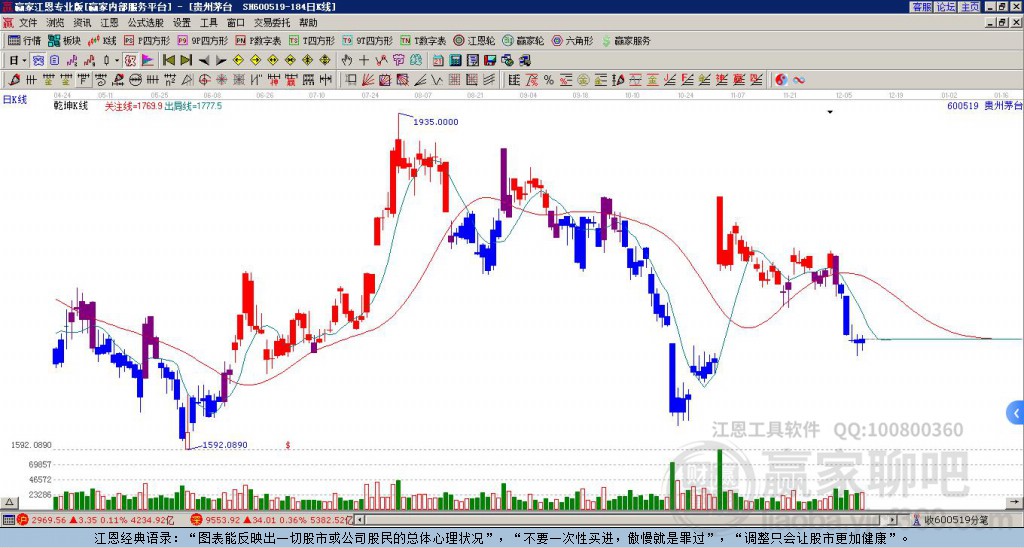Open the 交易委托 menu
The image size is (1024, 548).
tap(272, 23)
